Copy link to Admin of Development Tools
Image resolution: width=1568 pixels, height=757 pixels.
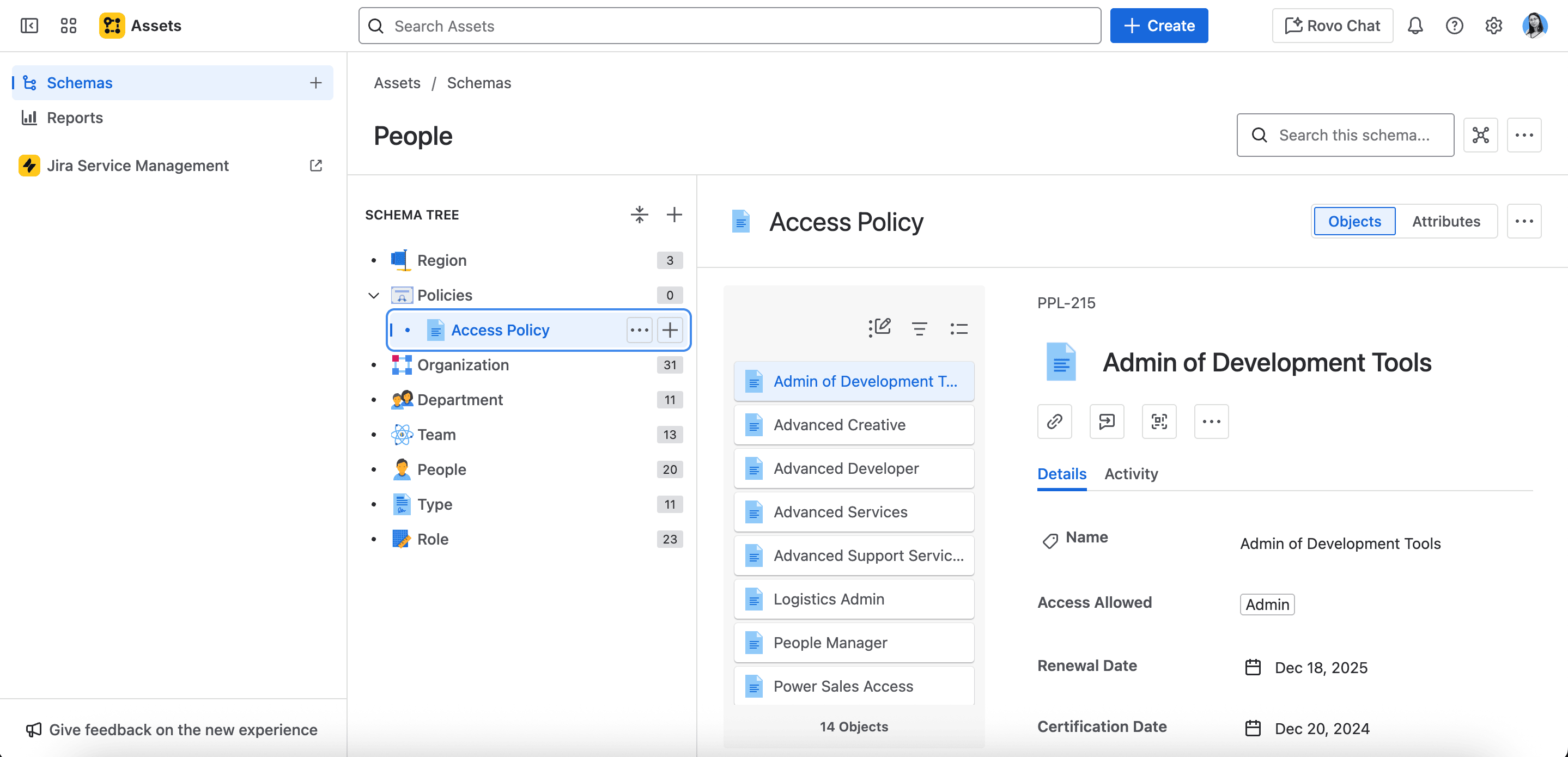(1054, 421)
